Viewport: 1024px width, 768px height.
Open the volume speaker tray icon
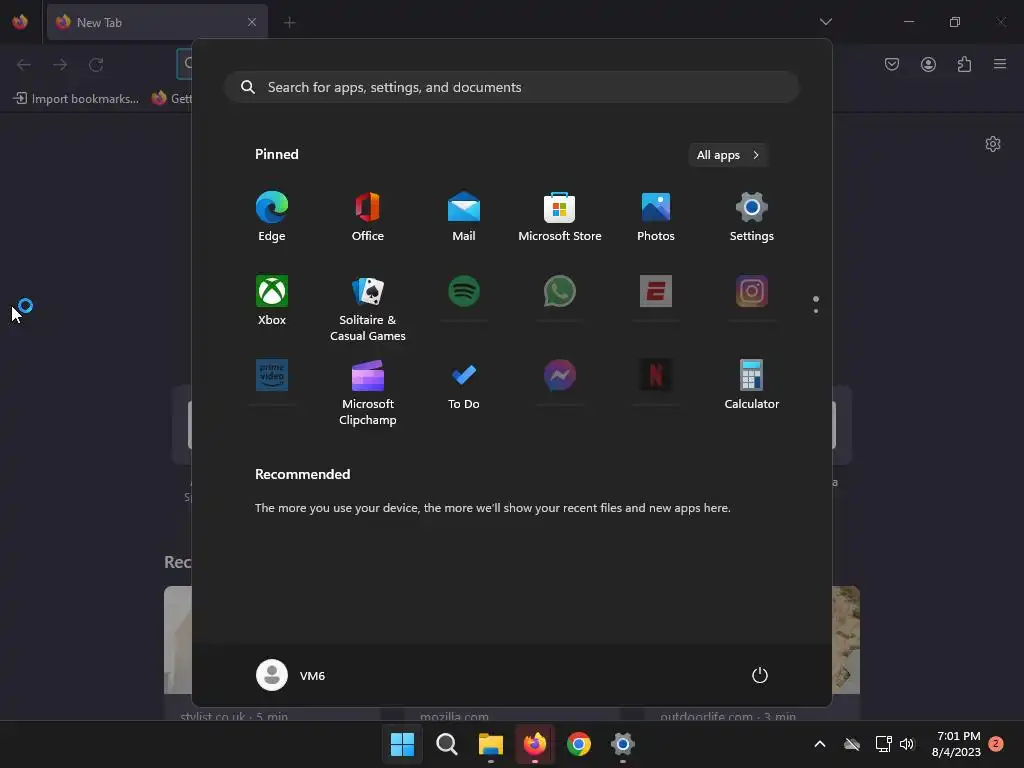coord(907,744)
